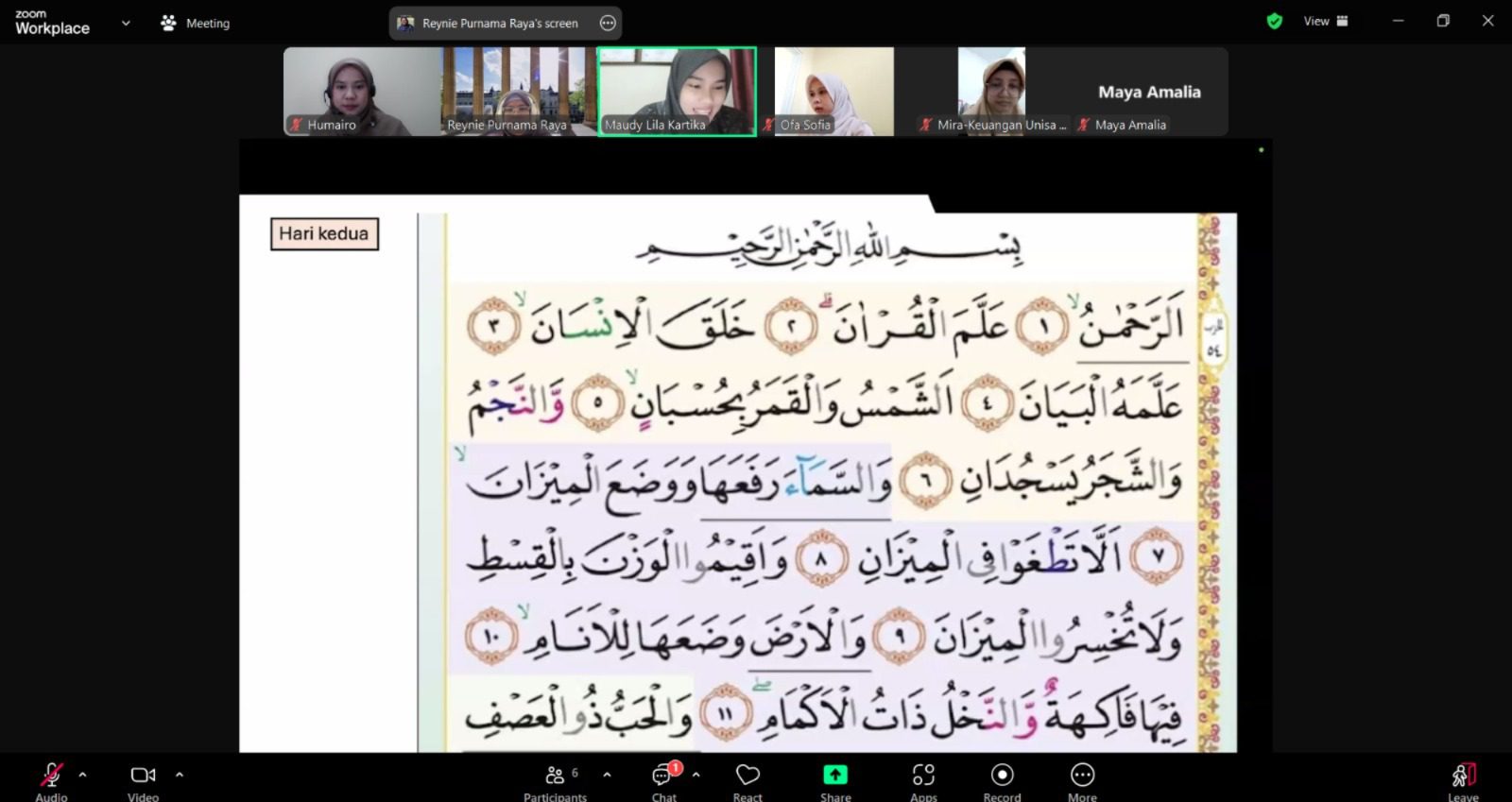Open screen share options ellipsis
Viewport: 1512px width, 802px height.
point(608,23)
